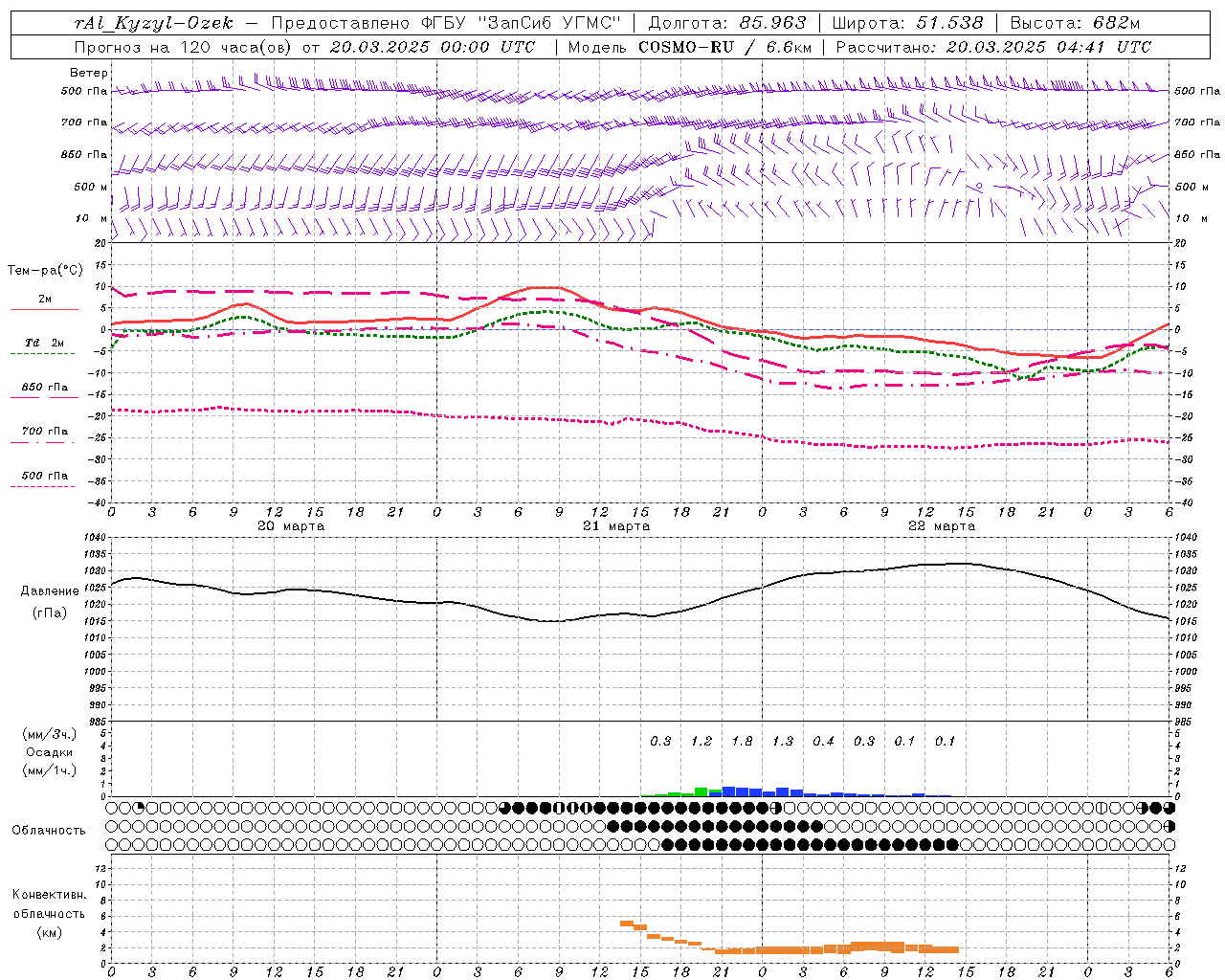Click the Тем-ра(°C) temperature panel label
Screen dimensions: 1225x980
click(45, 271)
